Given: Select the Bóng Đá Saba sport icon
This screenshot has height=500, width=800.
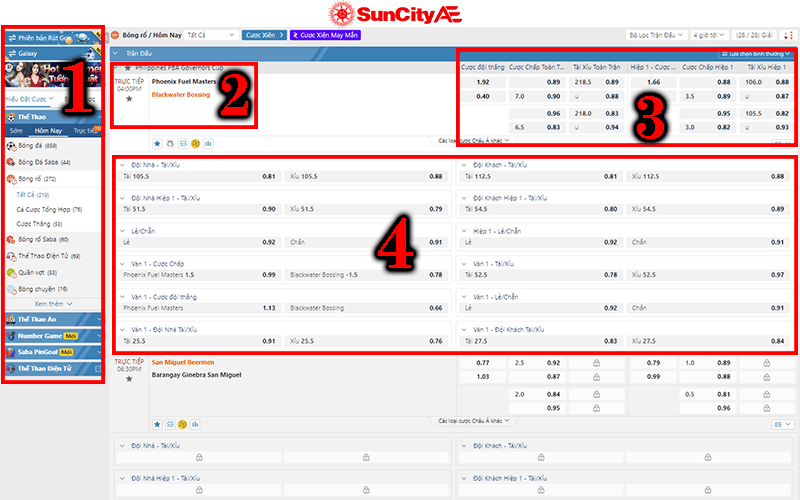Looking at the screenshot, I should coord(11,162).
